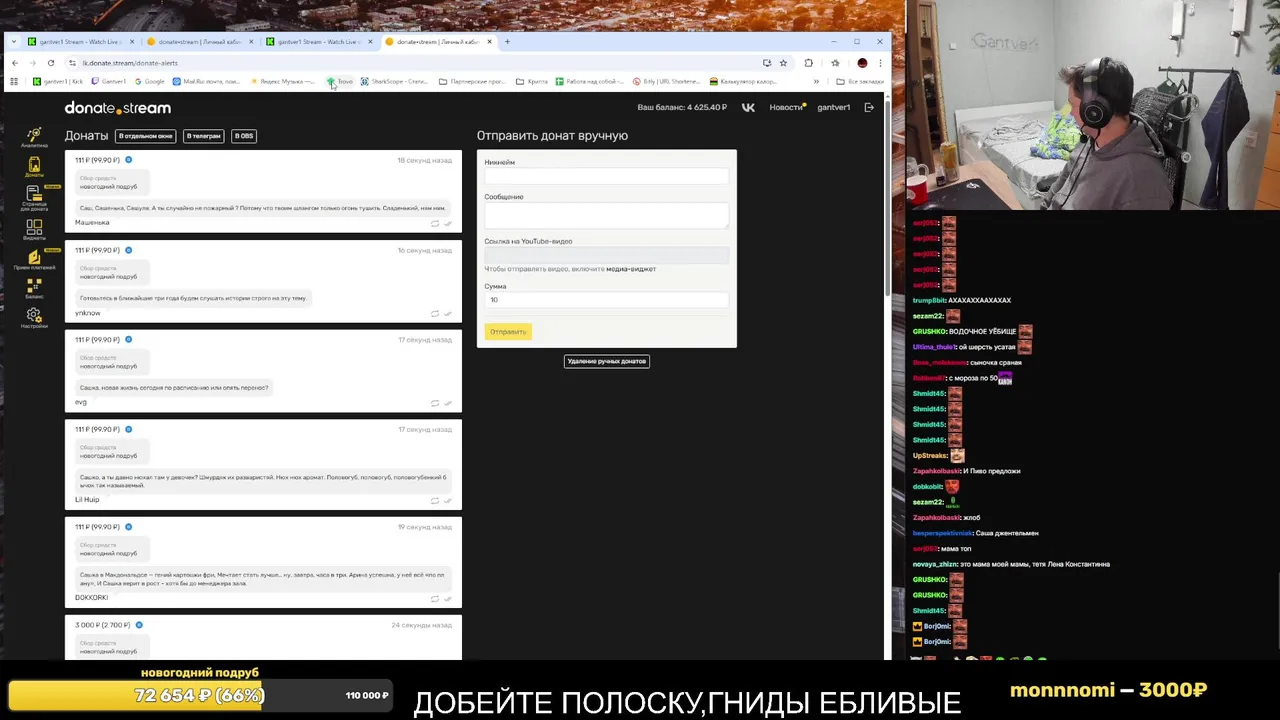
Task: Open the Виджеты sidebar section
Action: pos(34,230)
